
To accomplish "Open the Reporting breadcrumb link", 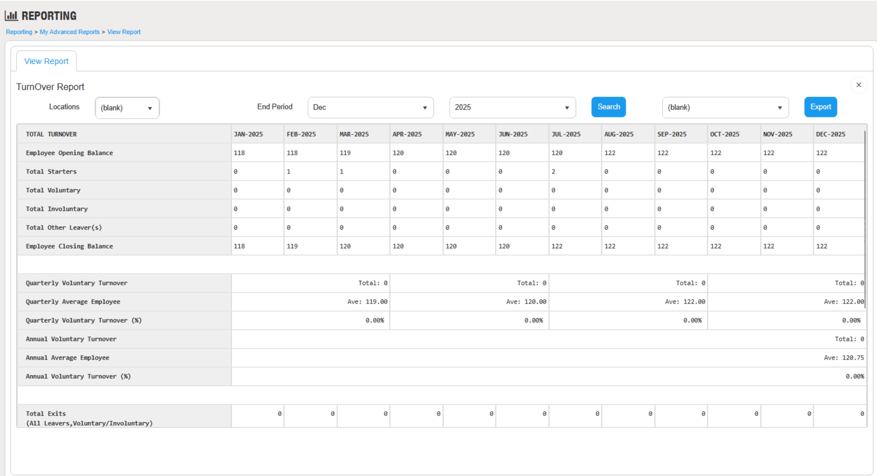I will tap(19, 32).
